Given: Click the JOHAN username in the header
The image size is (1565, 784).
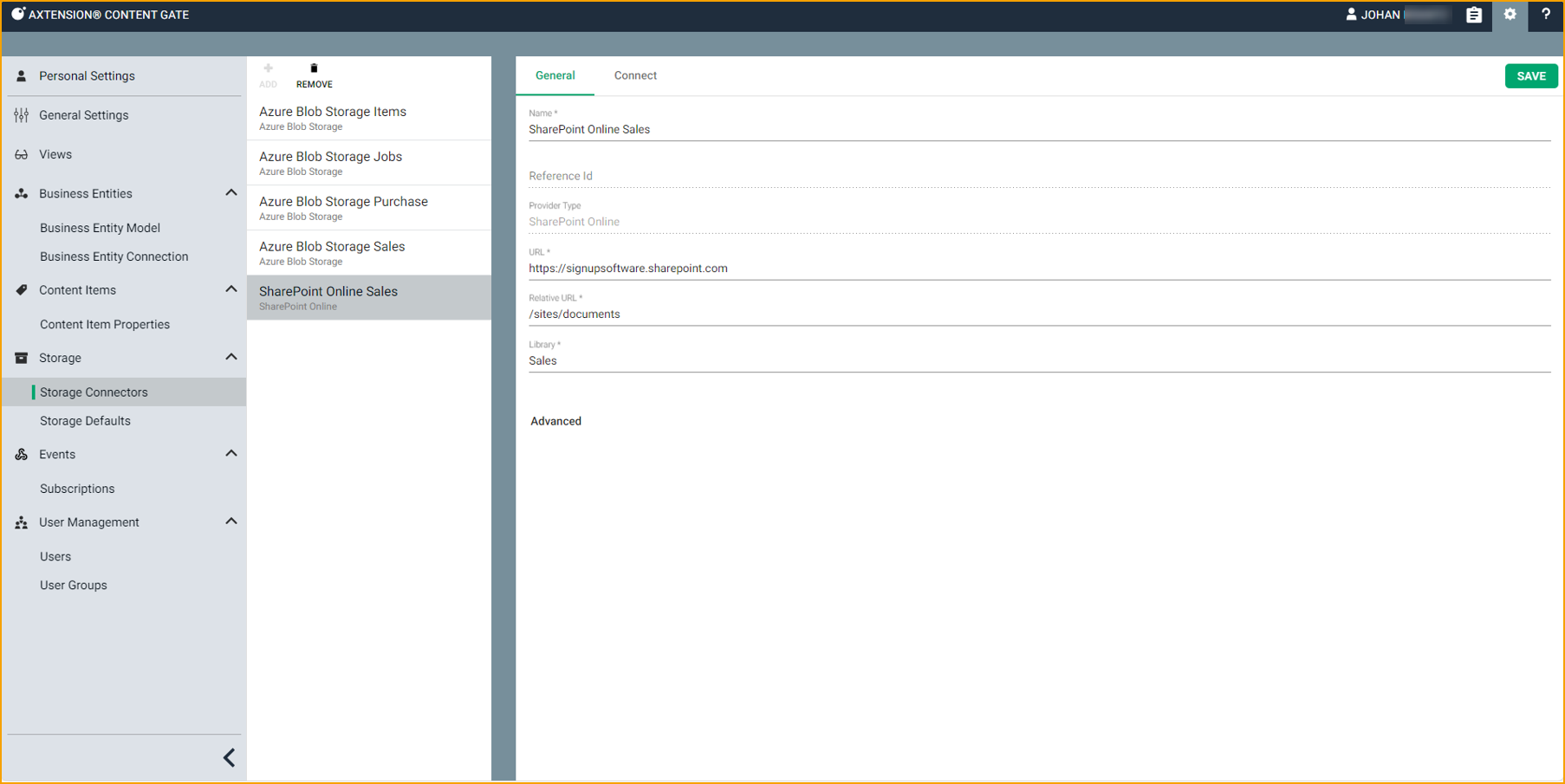Looking at the screenshot, I should 1380,15.
